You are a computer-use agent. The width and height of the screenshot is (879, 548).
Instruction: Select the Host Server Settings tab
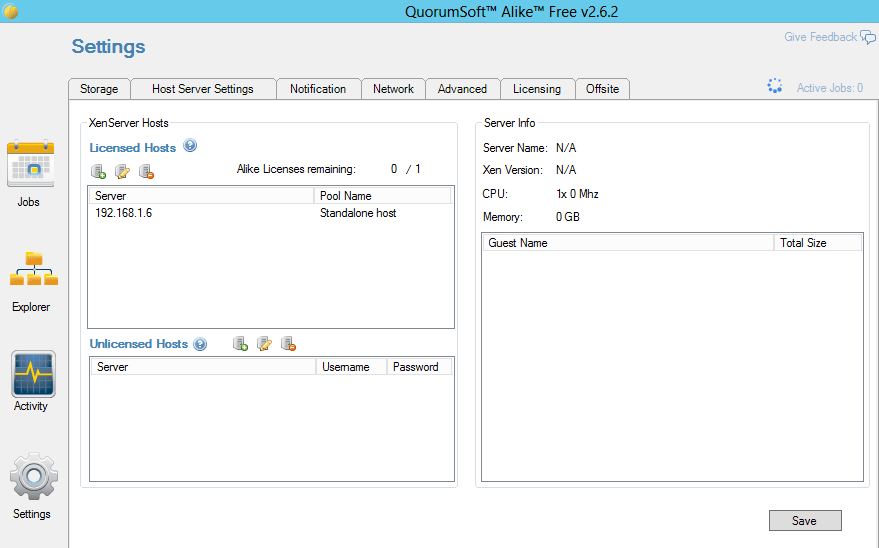coord(203,89)
